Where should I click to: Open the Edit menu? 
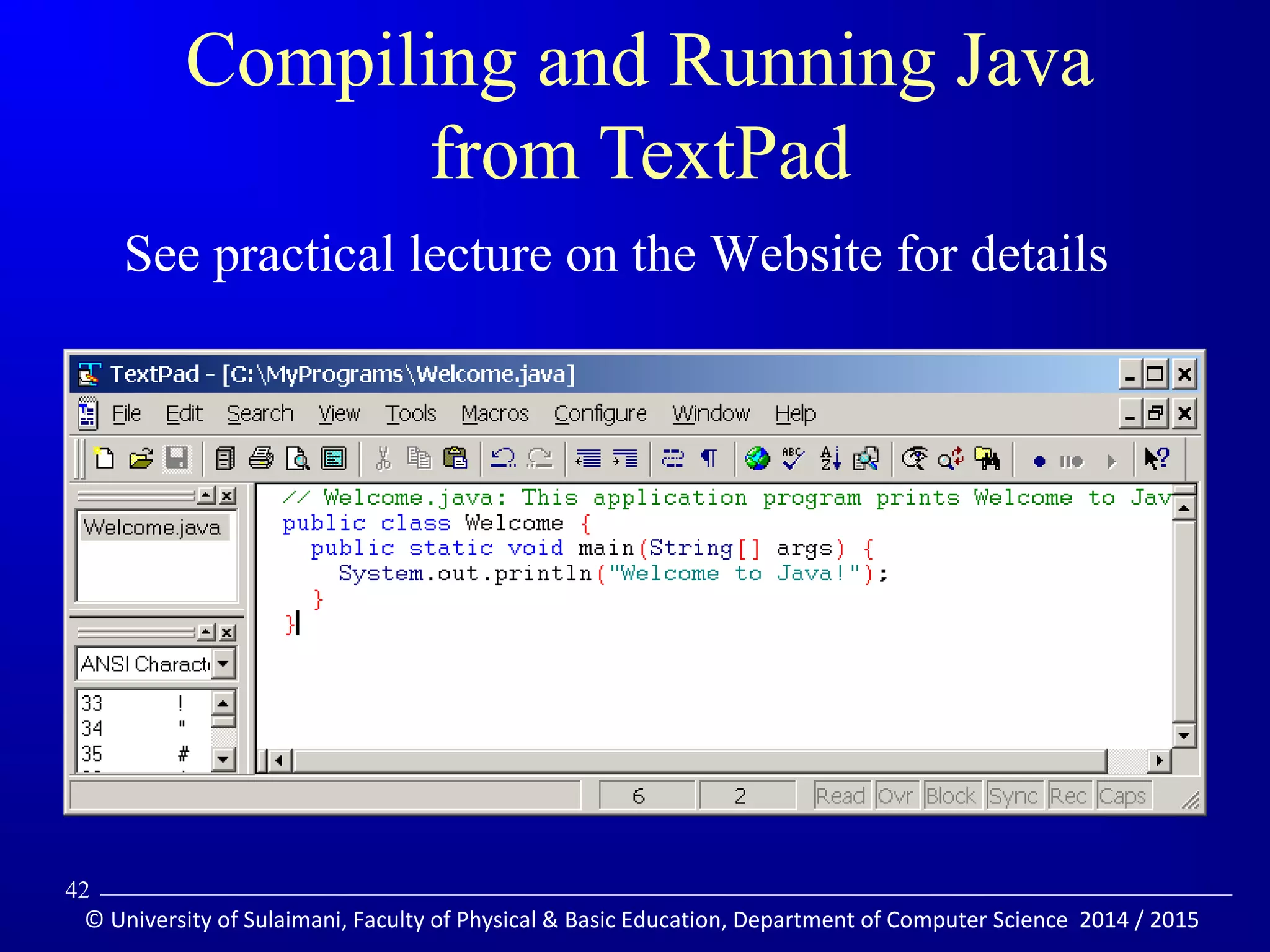184,413
